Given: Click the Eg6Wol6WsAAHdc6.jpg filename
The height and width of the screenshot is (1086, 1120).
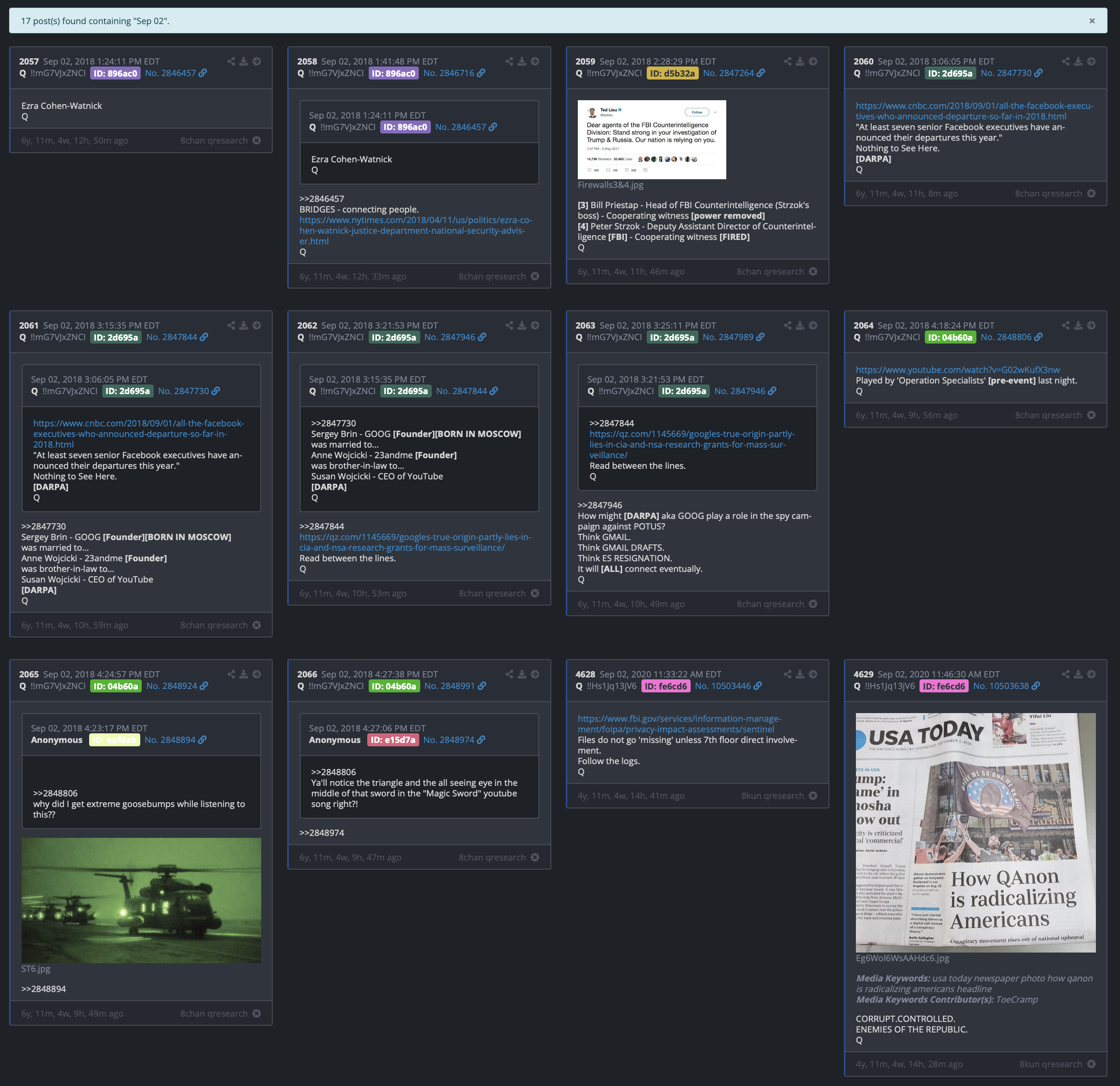Looking at the screenshot, I should pyautogui.click(x=902, y=958).
